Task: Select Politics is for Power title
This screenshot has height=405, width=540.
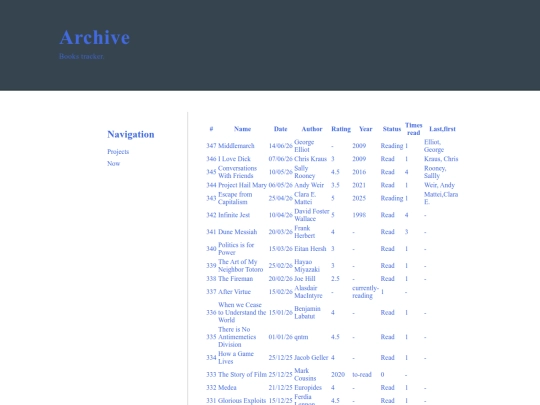Action: click(x=236, y=249)
